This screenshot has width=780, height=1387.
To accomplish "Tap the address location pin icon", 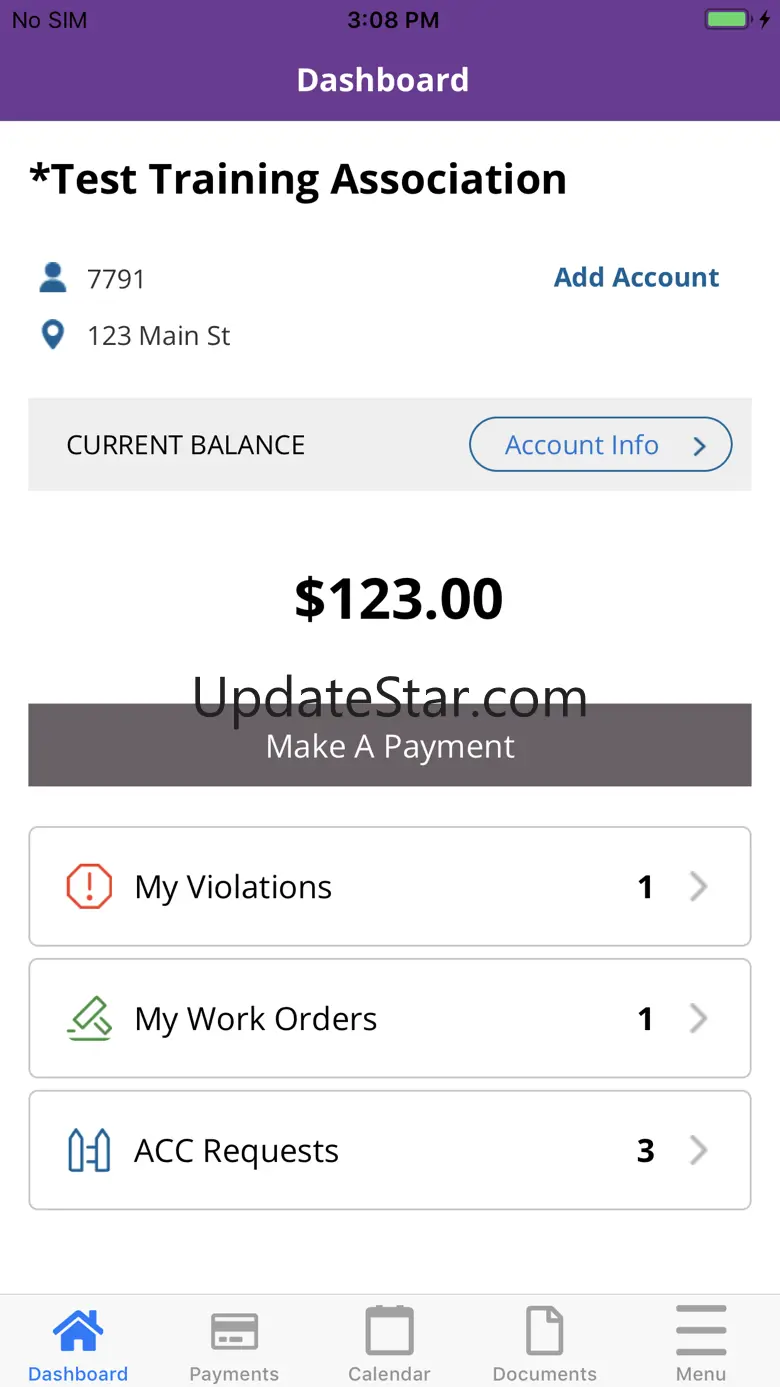I will 53,335.
